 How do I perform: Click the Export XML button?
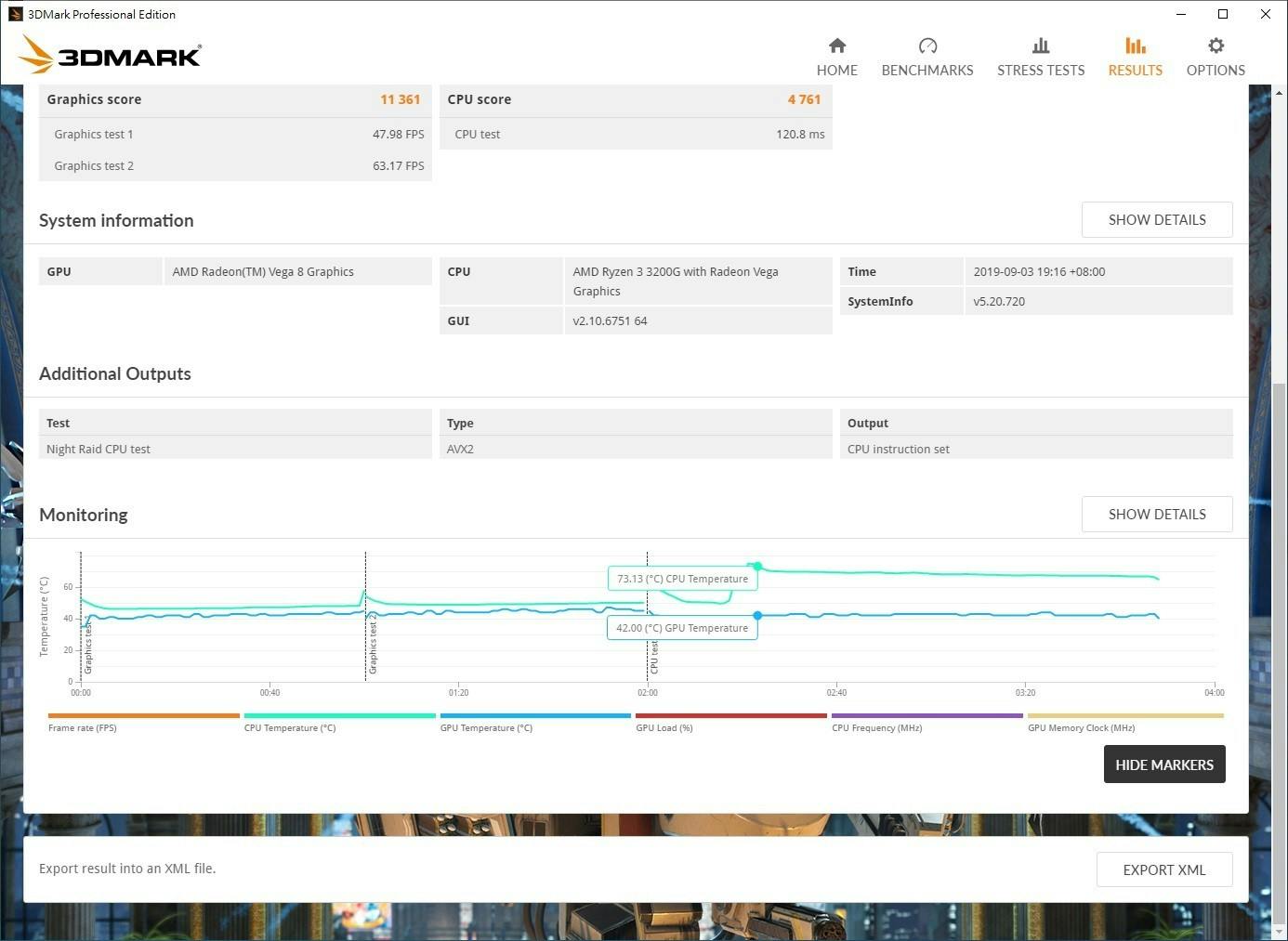tap(1163, 870)
